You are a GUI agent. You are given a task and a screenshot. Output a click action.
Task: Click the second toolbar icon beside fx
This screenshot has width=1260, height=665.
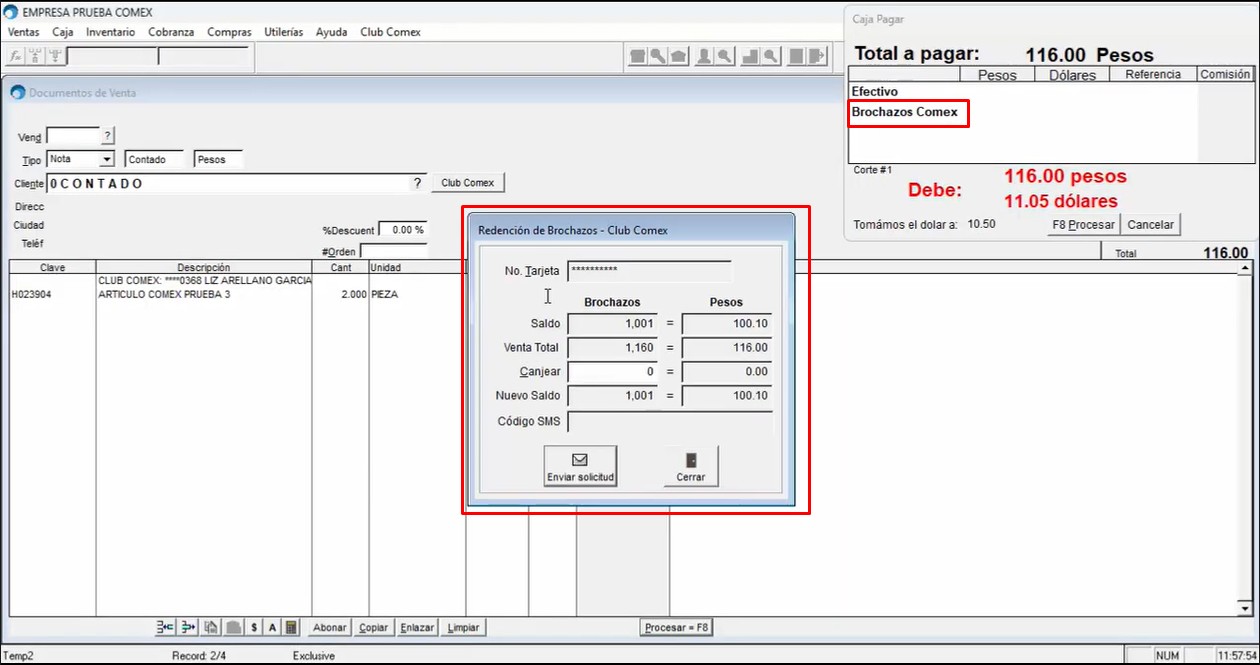pyautogui.click(x=34, y=57)
